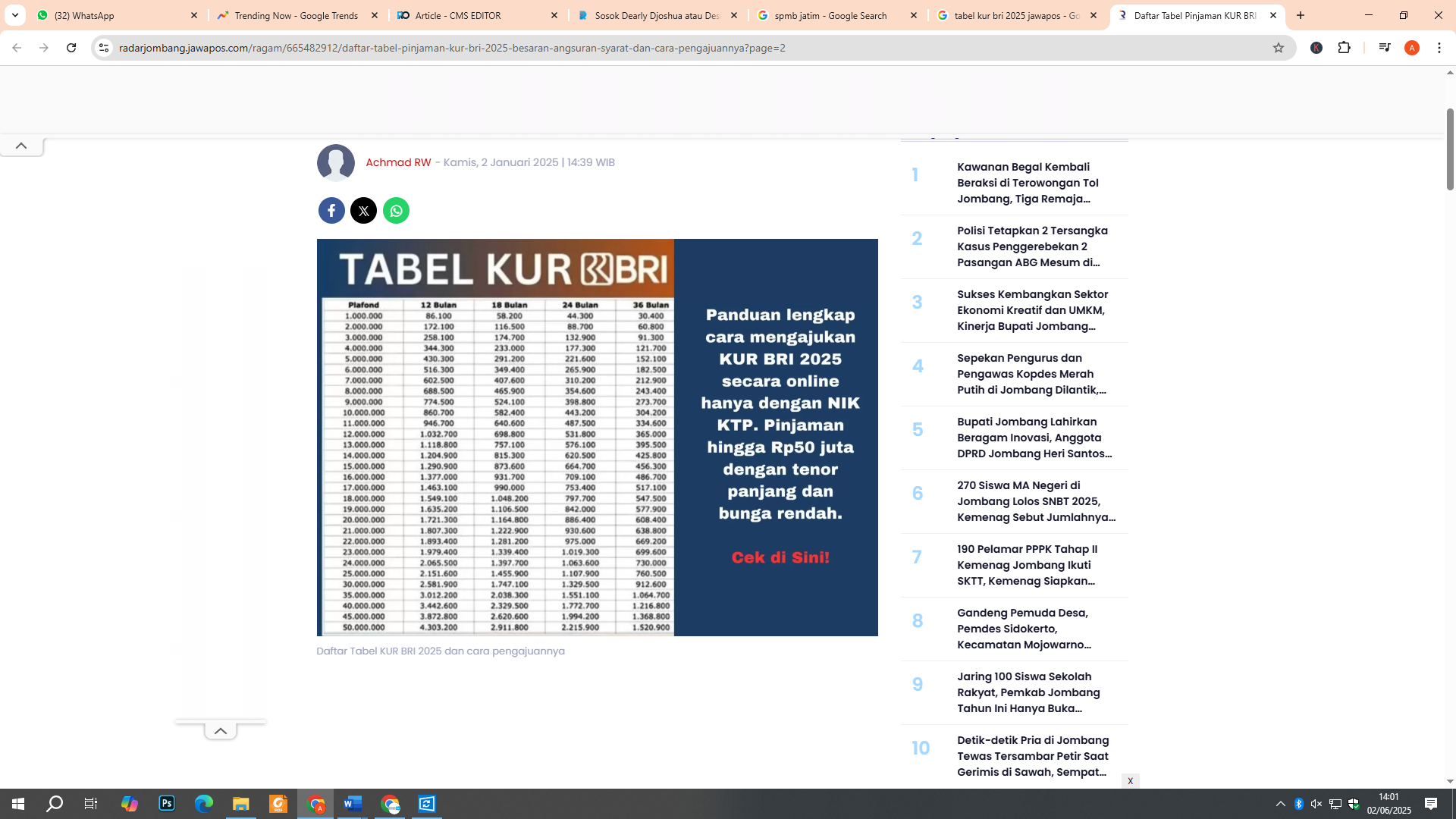Open 190 Pelamar PPPK Tahap II article
This screenshot has height=819, width=1456.
coord(1027,565)
